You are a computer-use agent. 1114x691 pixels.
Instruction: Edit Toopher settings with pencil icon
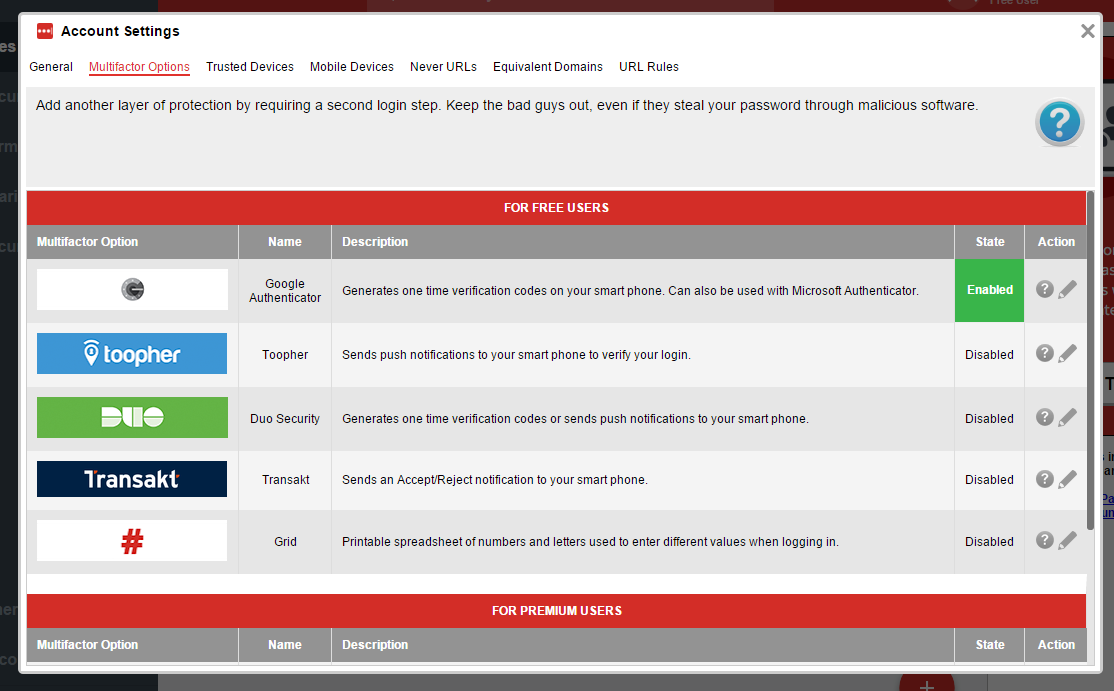[x=1067, y=353]
